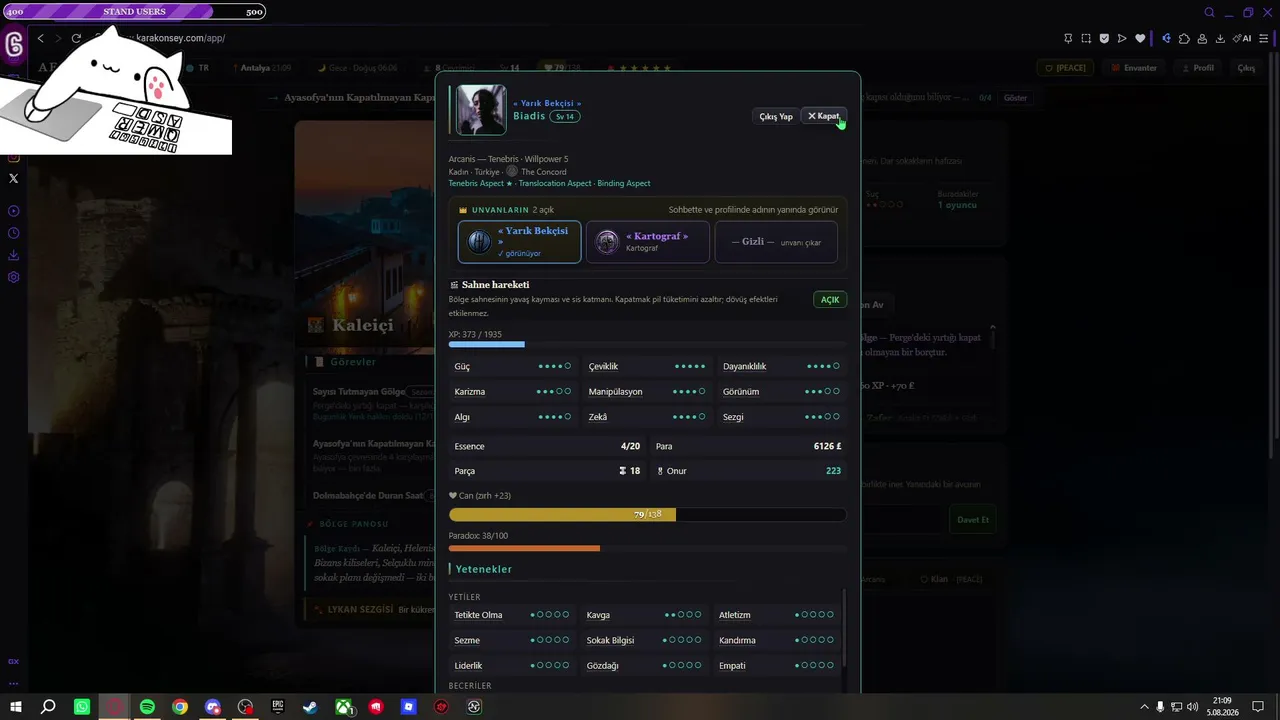Open sidebar settings gear icon
The image size is (1280, 720).
tap(14, 277)
